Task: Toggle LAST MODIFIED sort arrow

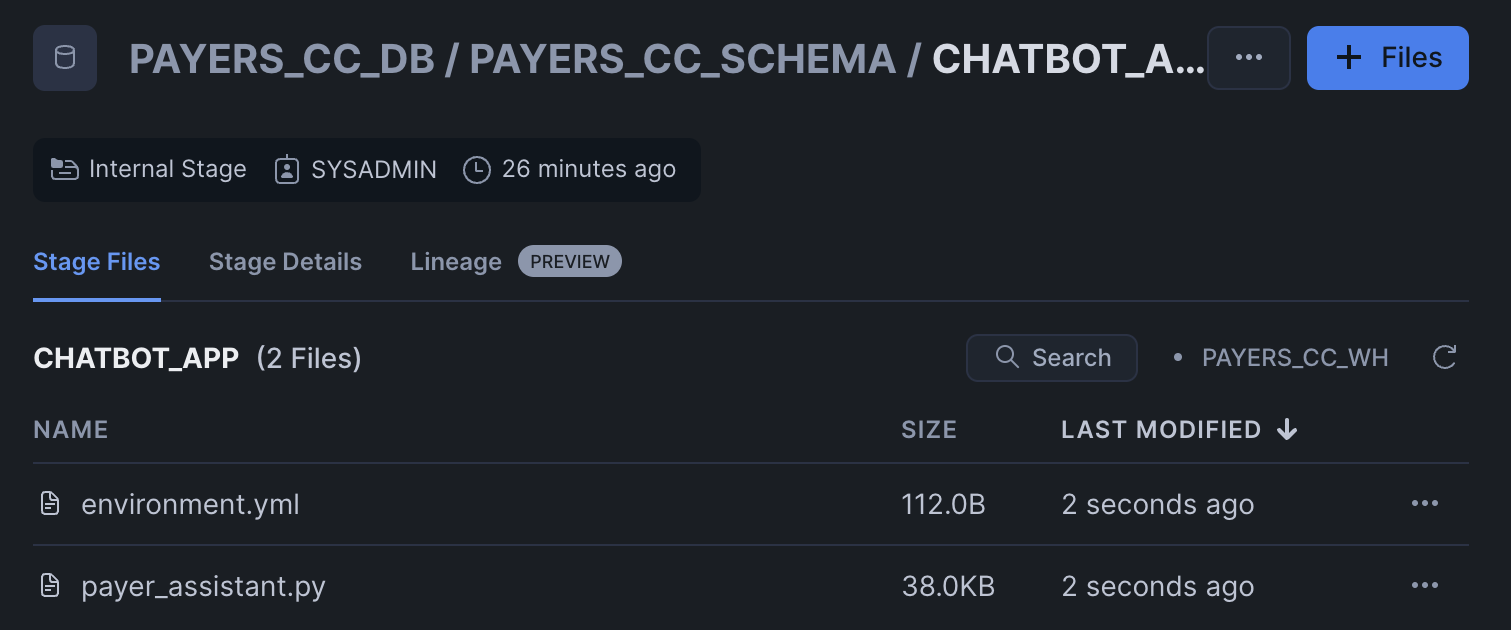Action: [1287, 430]
